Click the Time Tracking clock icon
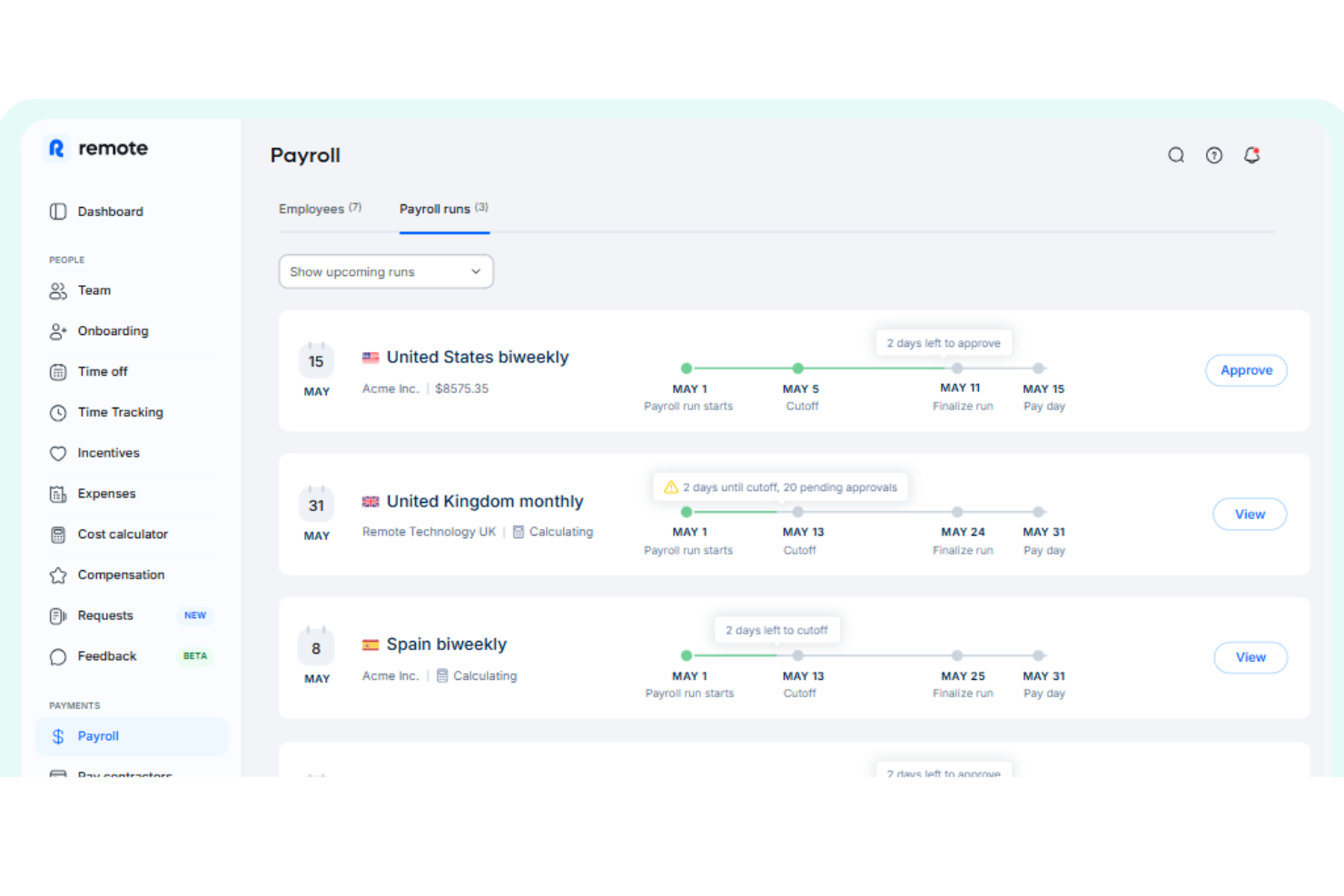 58,413
